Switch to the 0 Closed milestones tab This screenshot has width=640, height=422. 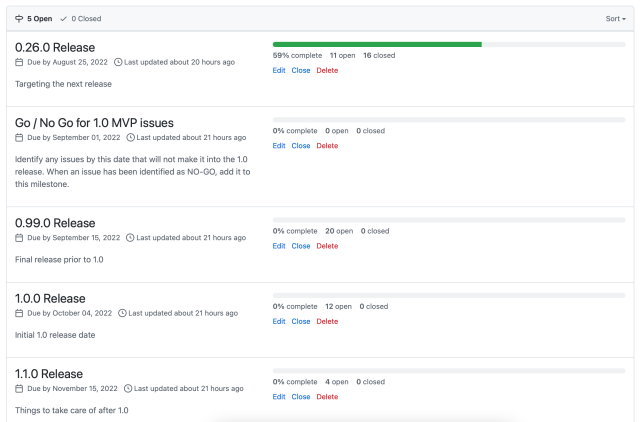click(81, 19)
